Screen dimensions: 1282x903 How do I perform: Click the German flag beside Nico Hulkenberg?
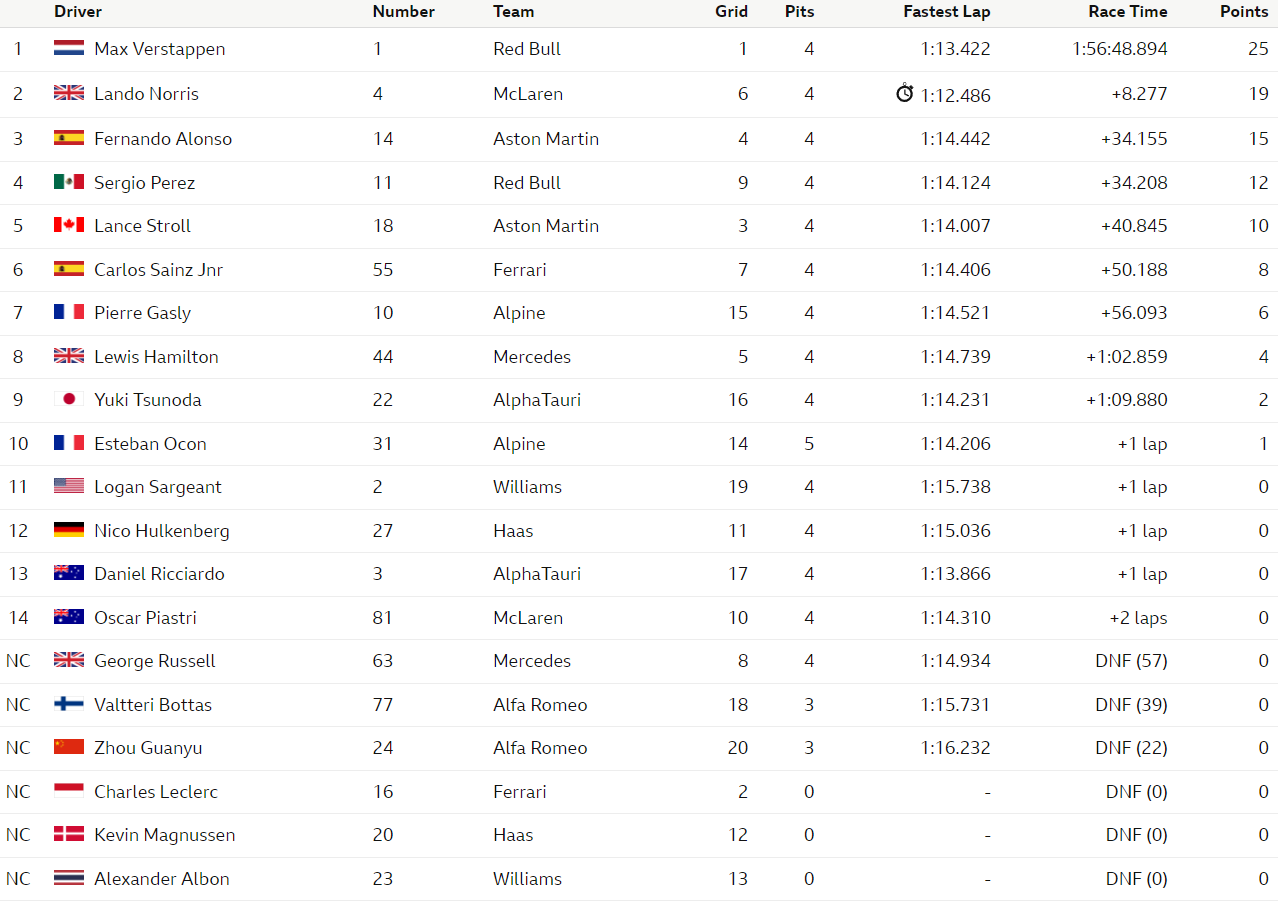click(x=69, y=531)
